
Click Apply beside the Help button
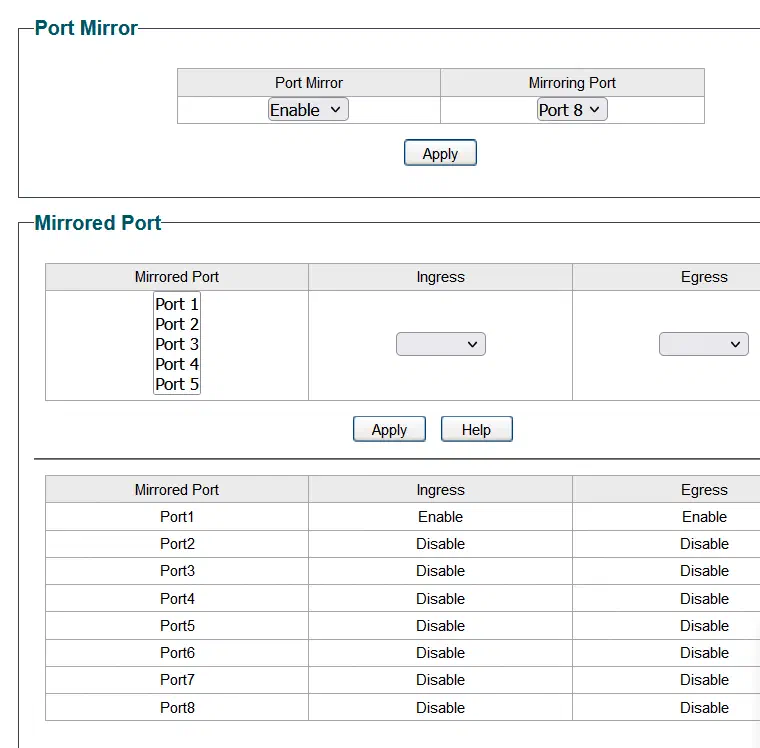[x=389, y=430]
